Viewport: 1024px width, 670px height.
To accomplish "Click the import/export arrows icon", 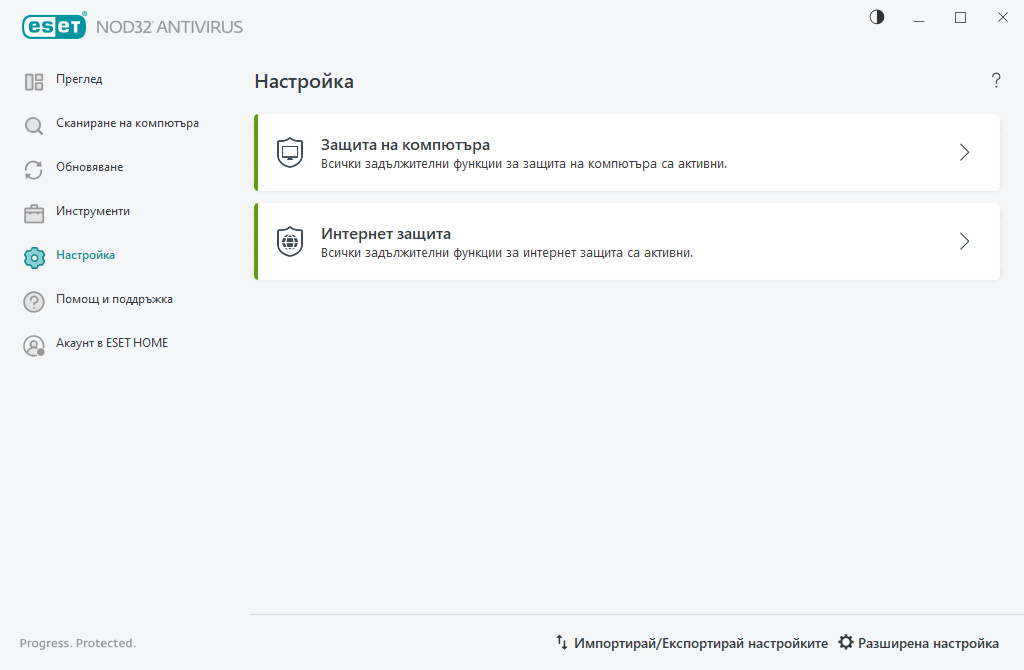I will pyautogui.click(x=562, y=643).
